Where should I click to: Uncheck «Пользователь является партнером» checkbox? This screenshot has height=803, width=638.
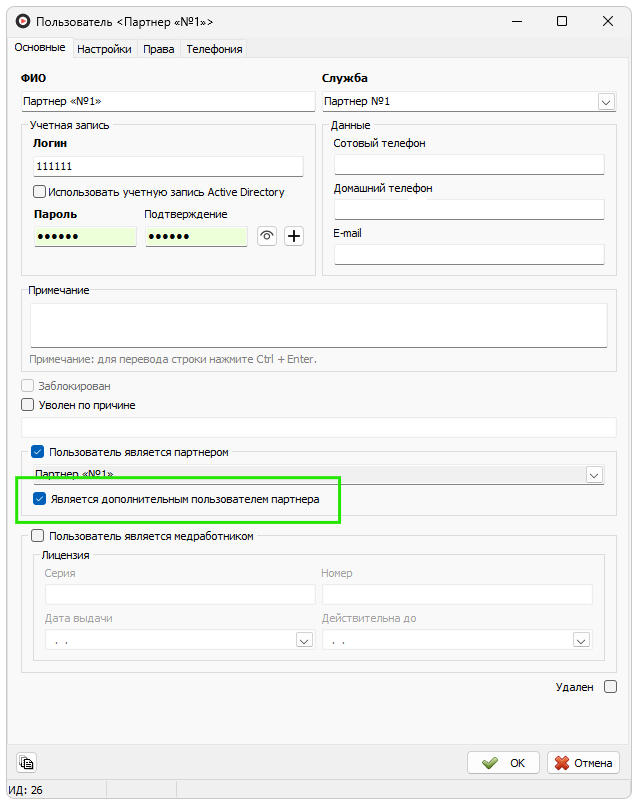(38, 452)
